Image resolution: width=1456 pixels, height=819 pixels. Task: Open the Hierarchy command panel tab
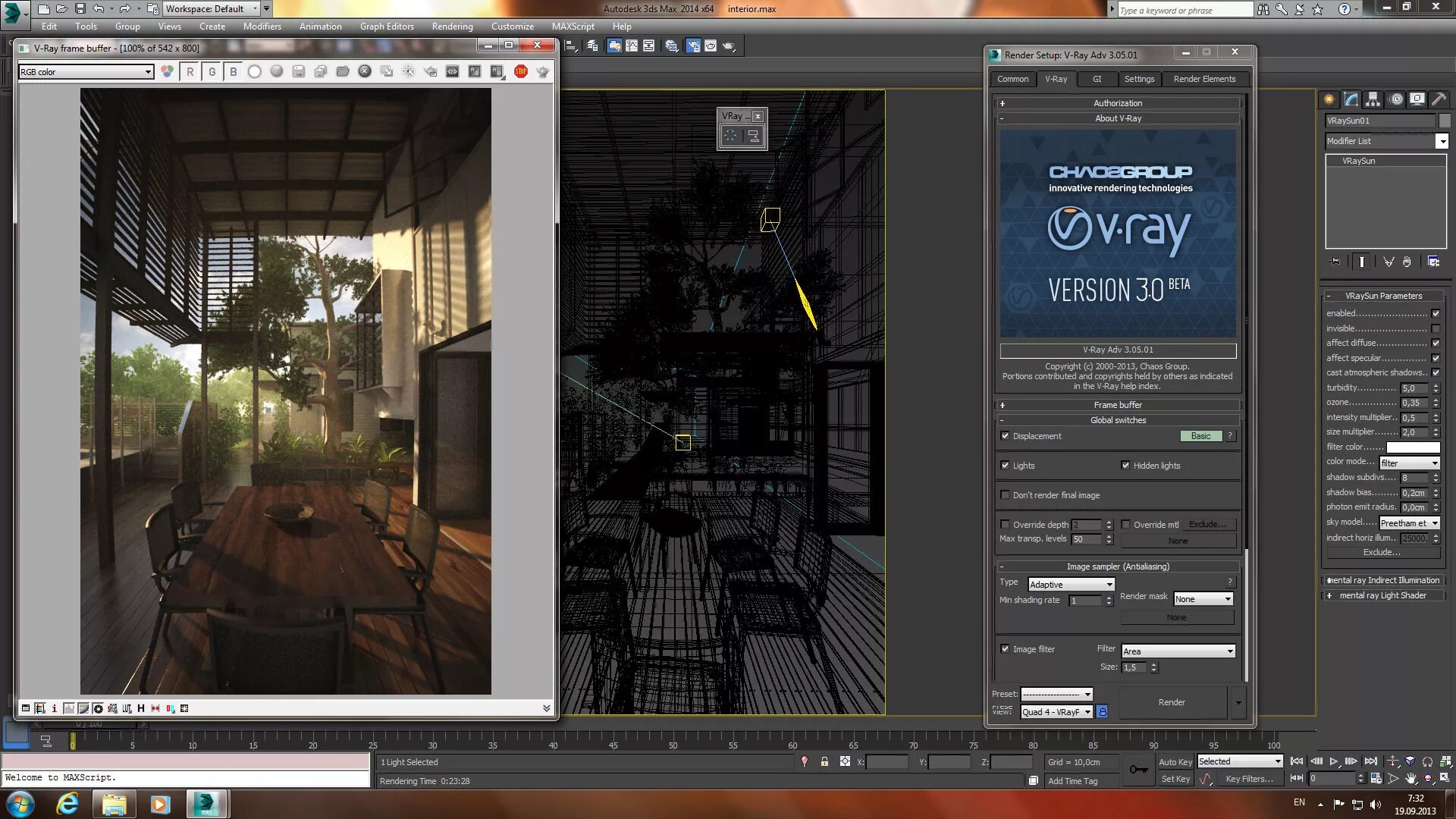[x=1373, y=99]
